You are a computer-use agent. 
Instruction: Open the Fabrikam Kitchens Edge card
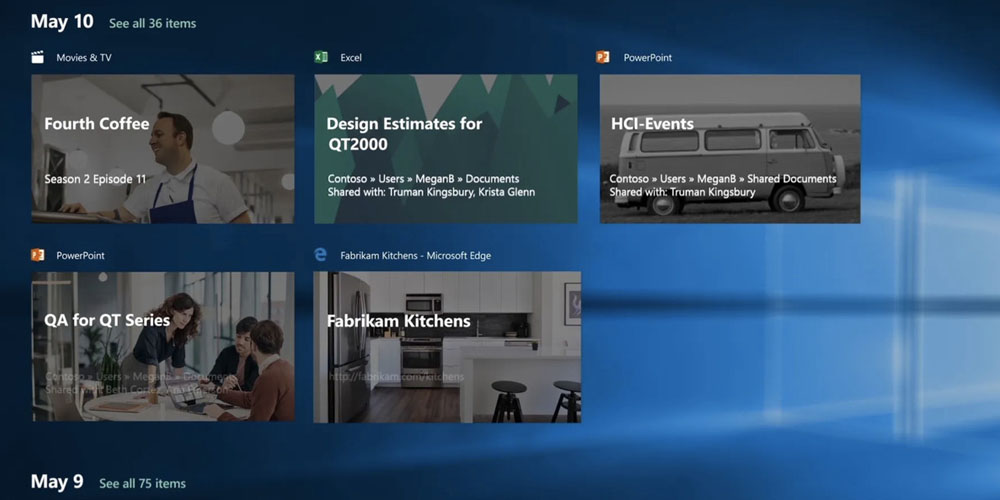pyautogui.click(x=447, y=347)
